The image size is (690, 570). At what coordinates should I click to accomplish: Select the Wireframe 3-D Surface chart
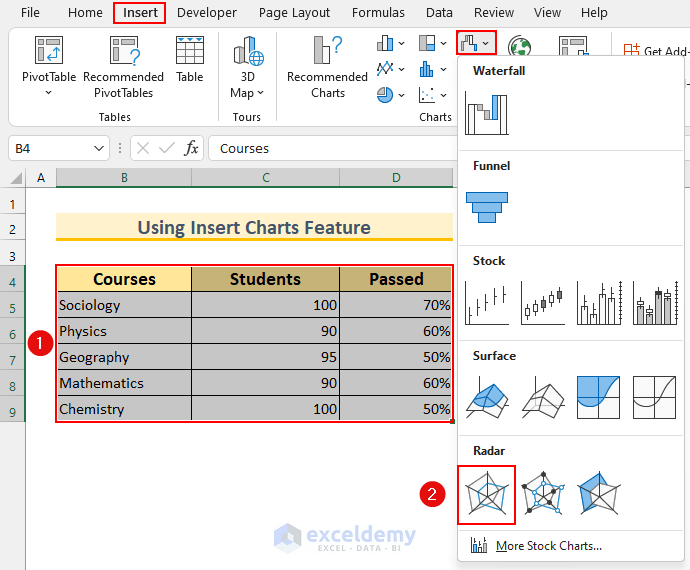coord(543,397)
